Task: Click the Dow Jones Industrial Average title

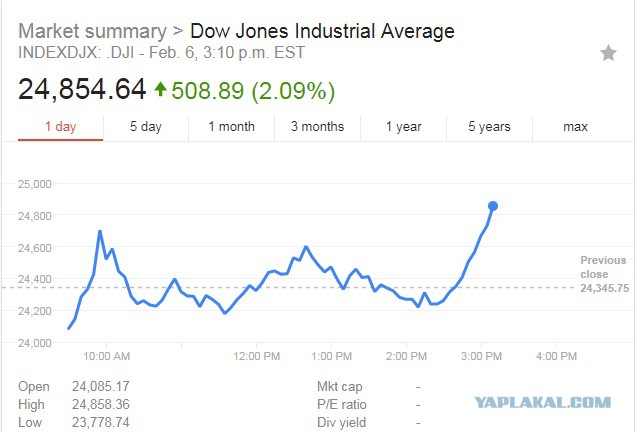Action: click(x=322, y=31)
